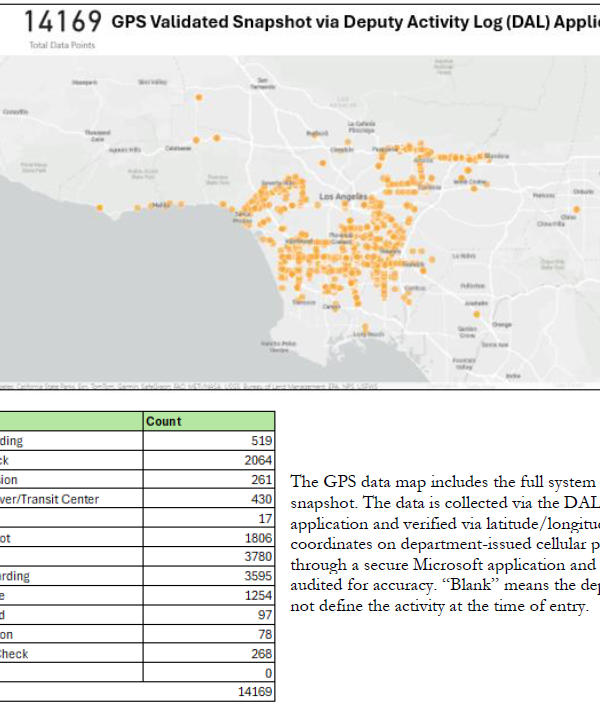Click the large 14169 total at top

62,21
